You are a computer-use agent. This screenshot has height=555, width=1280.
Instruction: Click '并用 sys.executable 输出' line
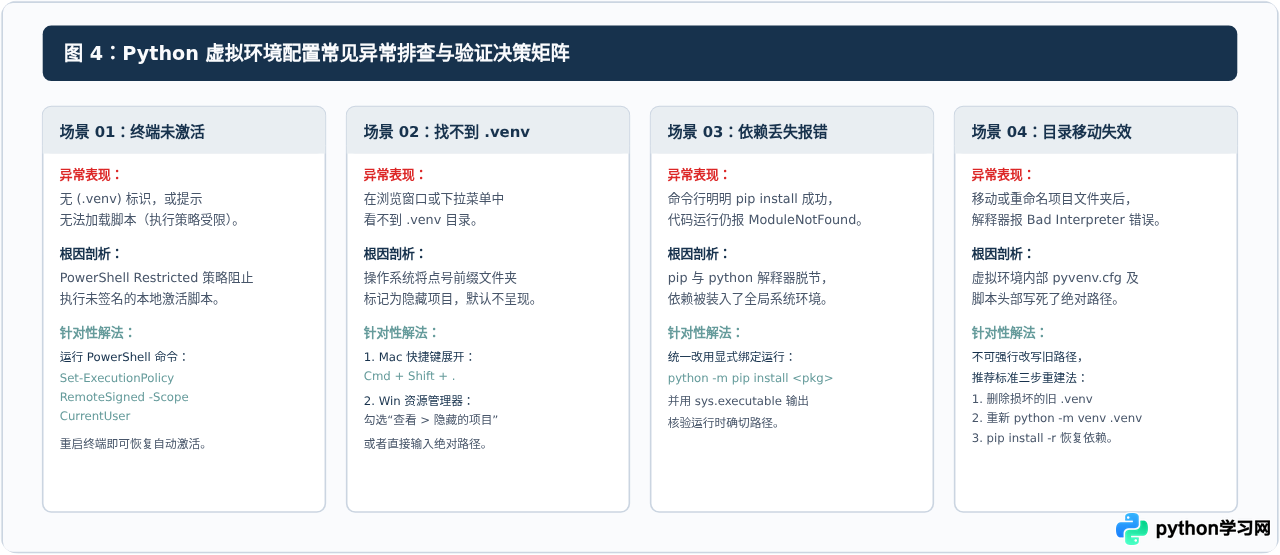click(738, 400)
